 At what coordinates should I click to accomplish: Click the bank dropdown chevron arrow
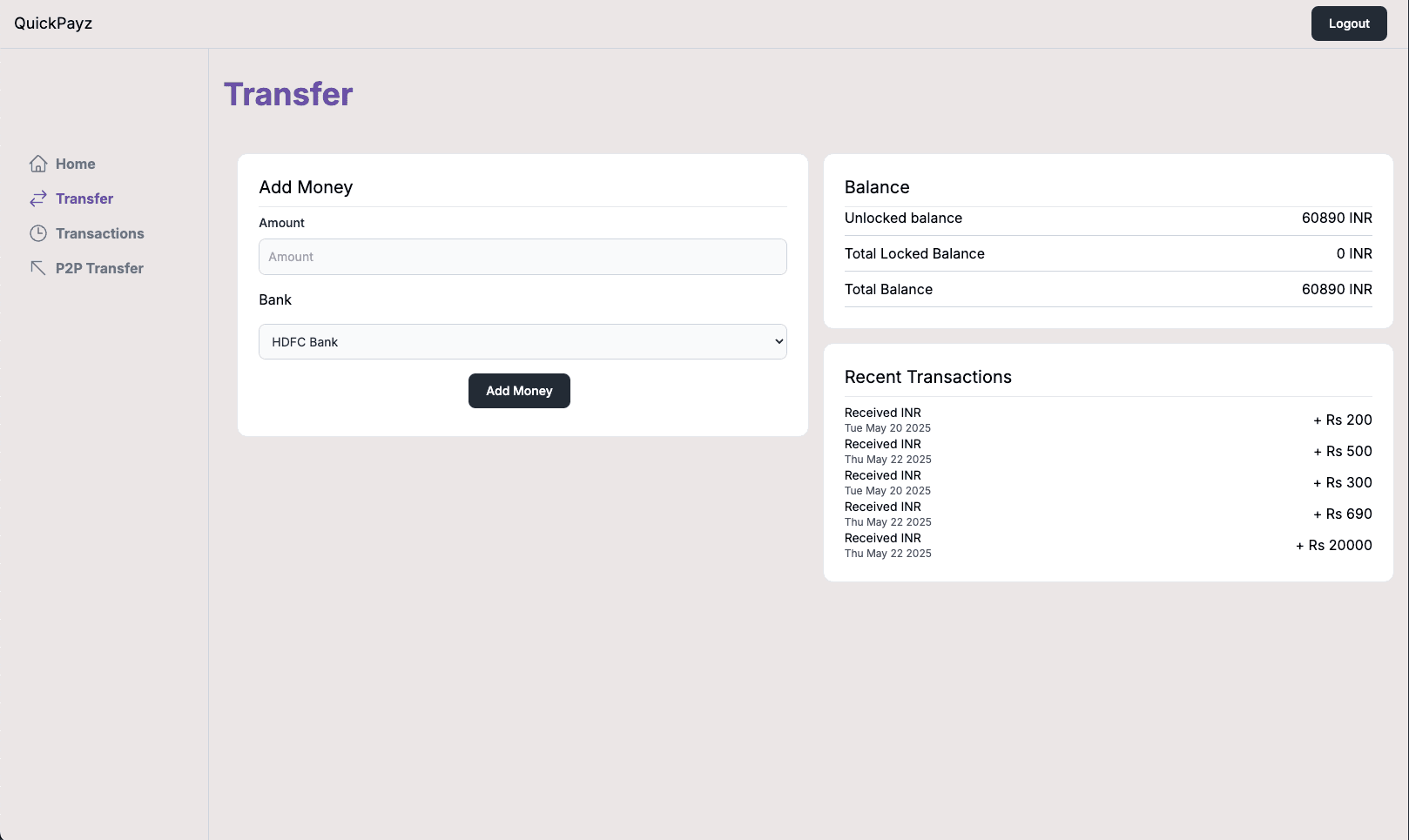tap(779, 342)
